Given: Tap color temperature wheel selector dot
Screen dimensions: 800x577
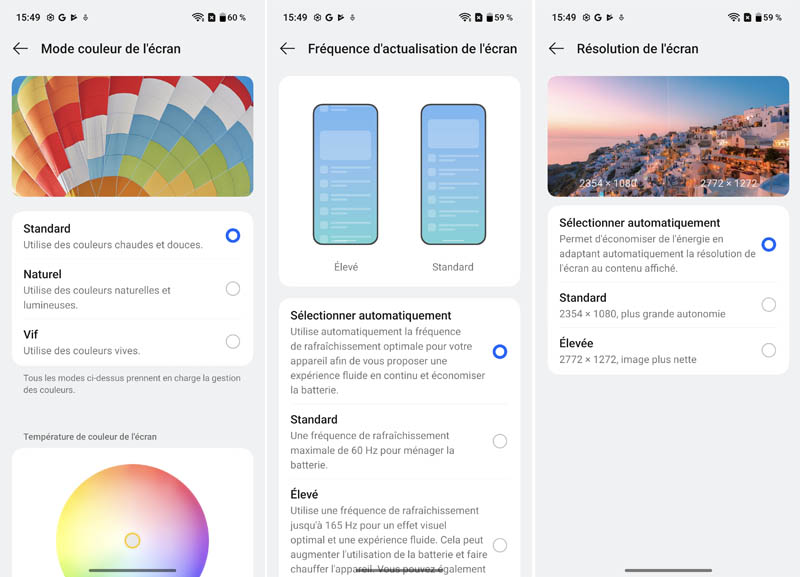Looking at the screenshot, I should click(x=132, y=540).
